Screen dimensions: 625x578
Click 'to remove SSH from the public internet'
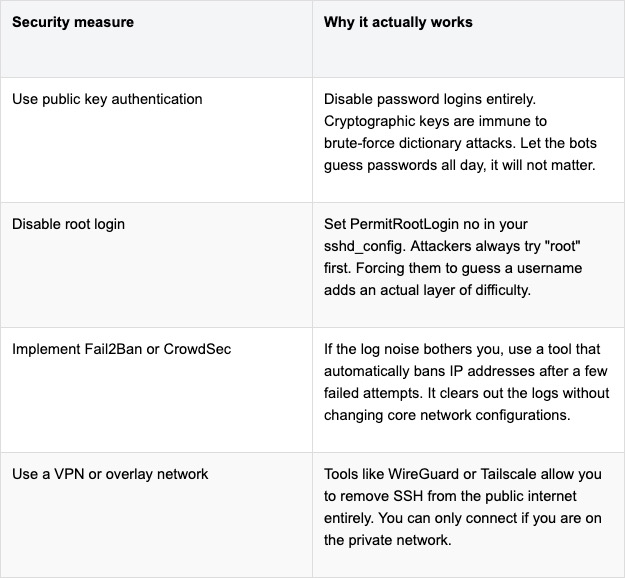pos(450,496)
